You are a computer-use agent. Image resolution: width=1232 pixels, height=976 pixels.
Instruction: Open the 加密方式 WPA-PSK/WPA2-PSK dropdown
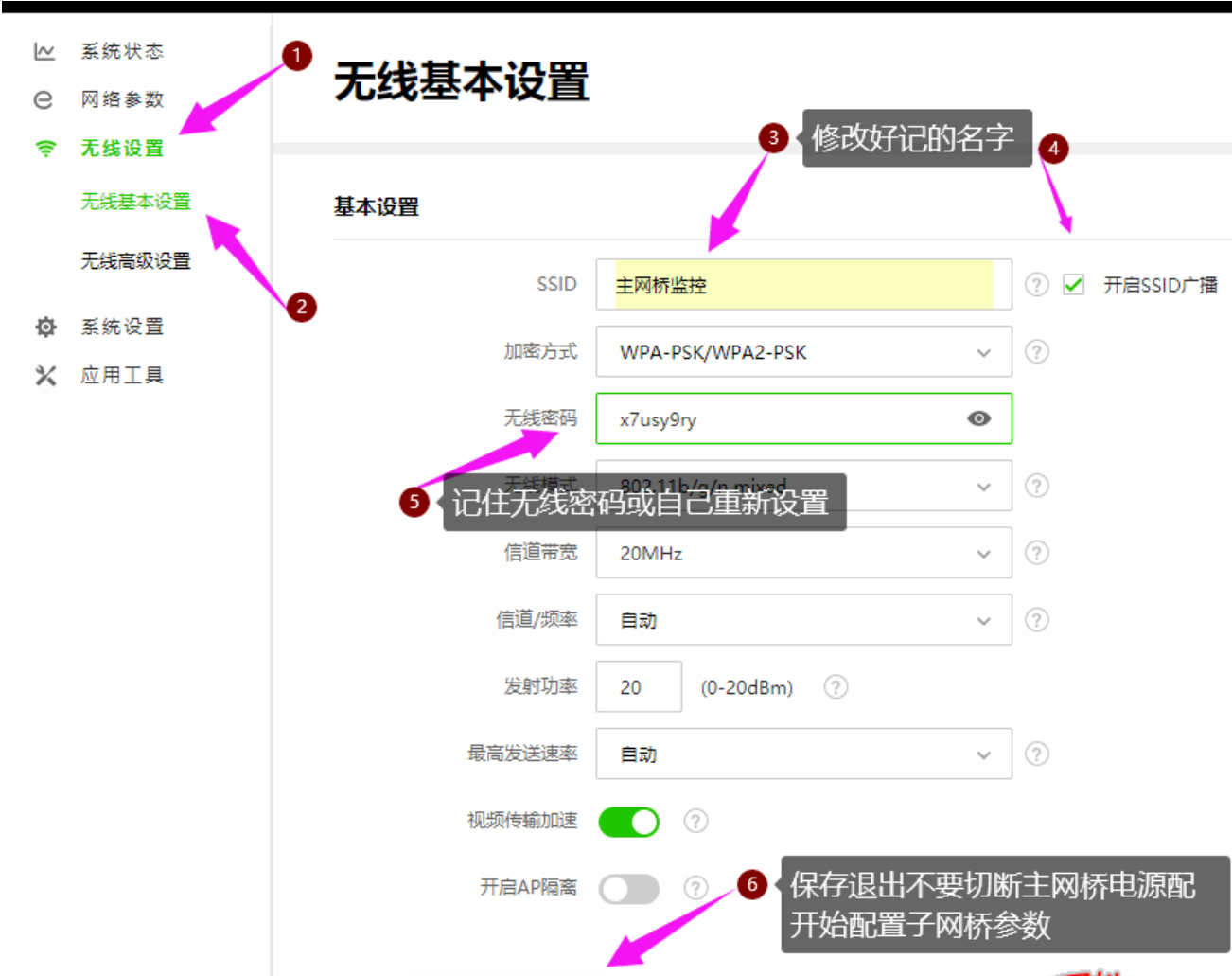click(802, 352)
